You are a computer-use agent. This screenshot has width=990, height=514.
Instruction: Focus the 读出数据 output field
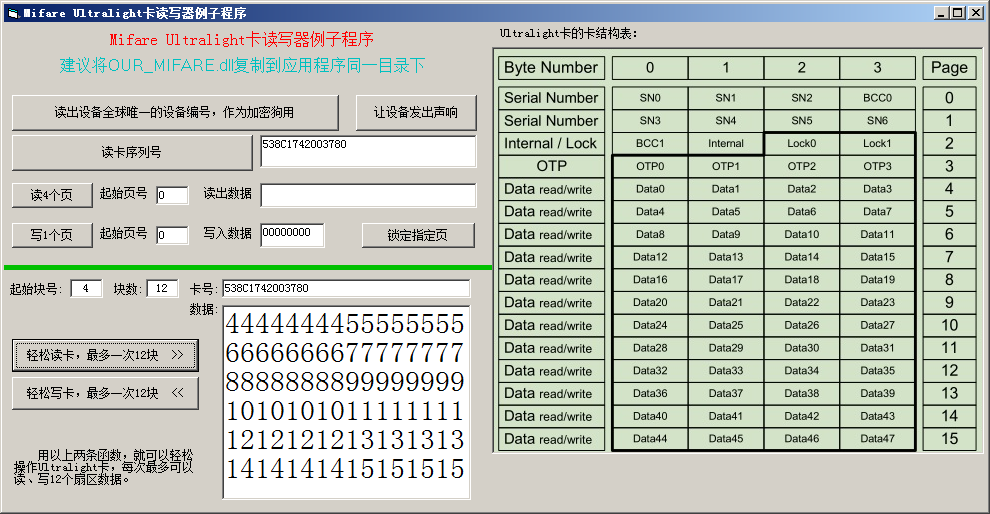(368, 195)
